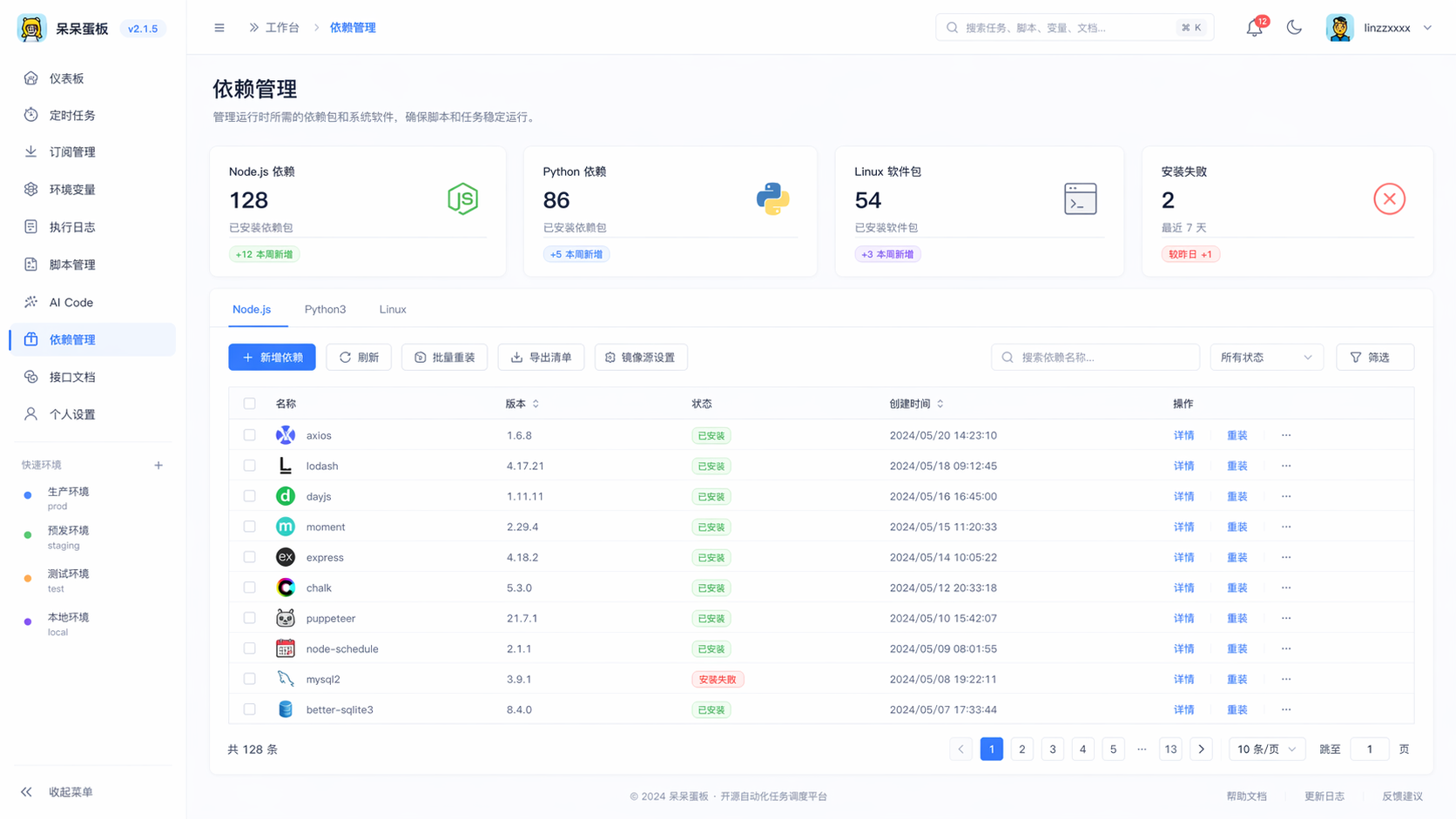1456x819 pixels.
Task: Select the 测试环境 test environment
Action: coord(68,581)
